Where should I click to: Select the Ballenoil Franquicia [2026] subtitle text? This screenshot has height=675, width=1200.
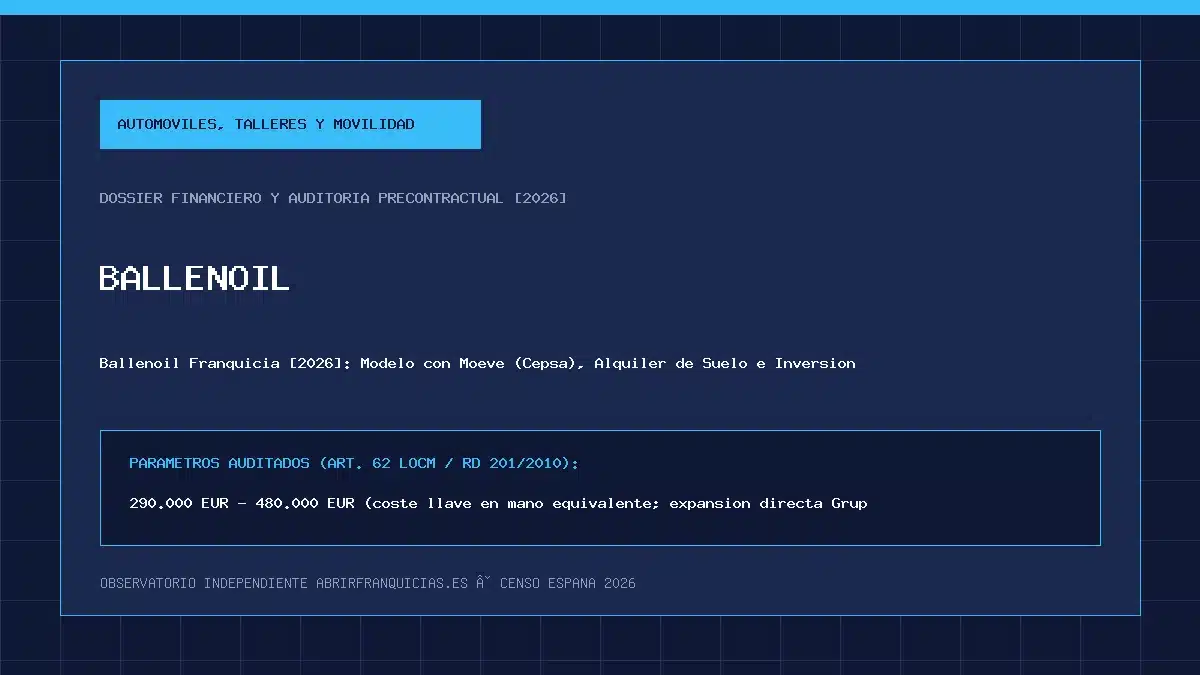click(x=478, y=363)
